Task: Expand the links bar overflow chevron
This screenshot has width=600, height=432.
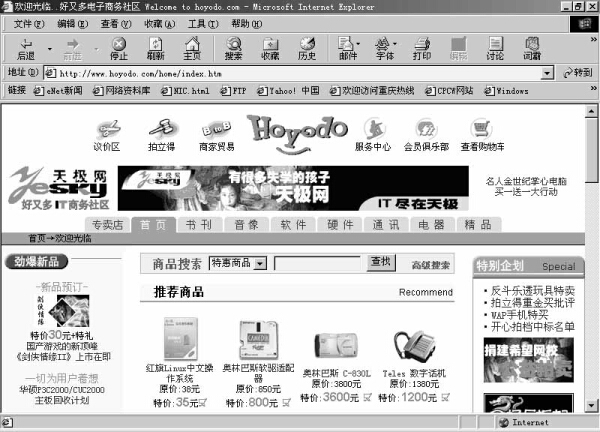Action: (x=593, y=88)
